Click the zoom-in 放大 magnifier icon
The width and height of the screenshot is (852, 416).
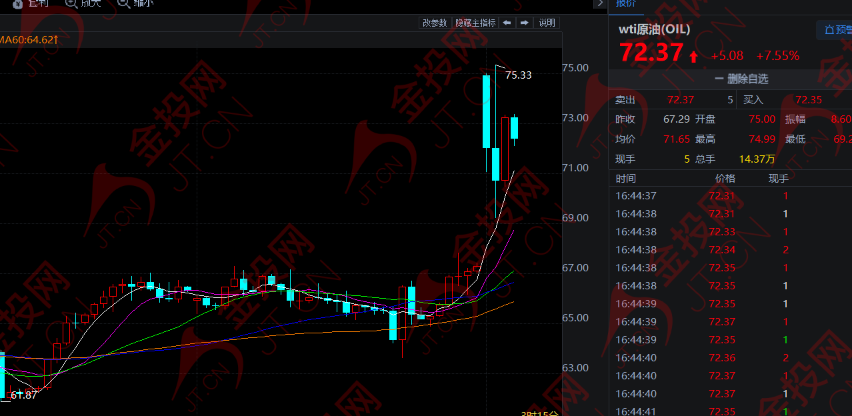[x=74, y=4]
